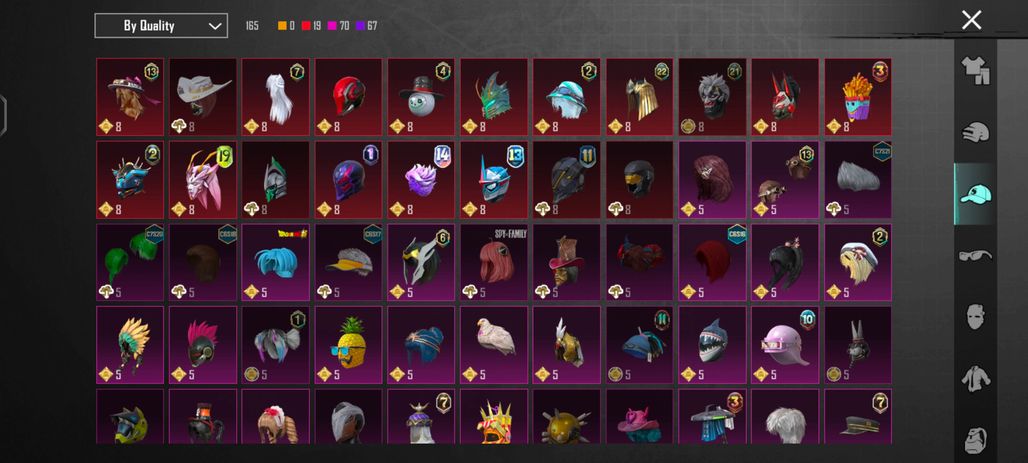
Task: Open the outfit sets category icon
Action: pos(975,70)
